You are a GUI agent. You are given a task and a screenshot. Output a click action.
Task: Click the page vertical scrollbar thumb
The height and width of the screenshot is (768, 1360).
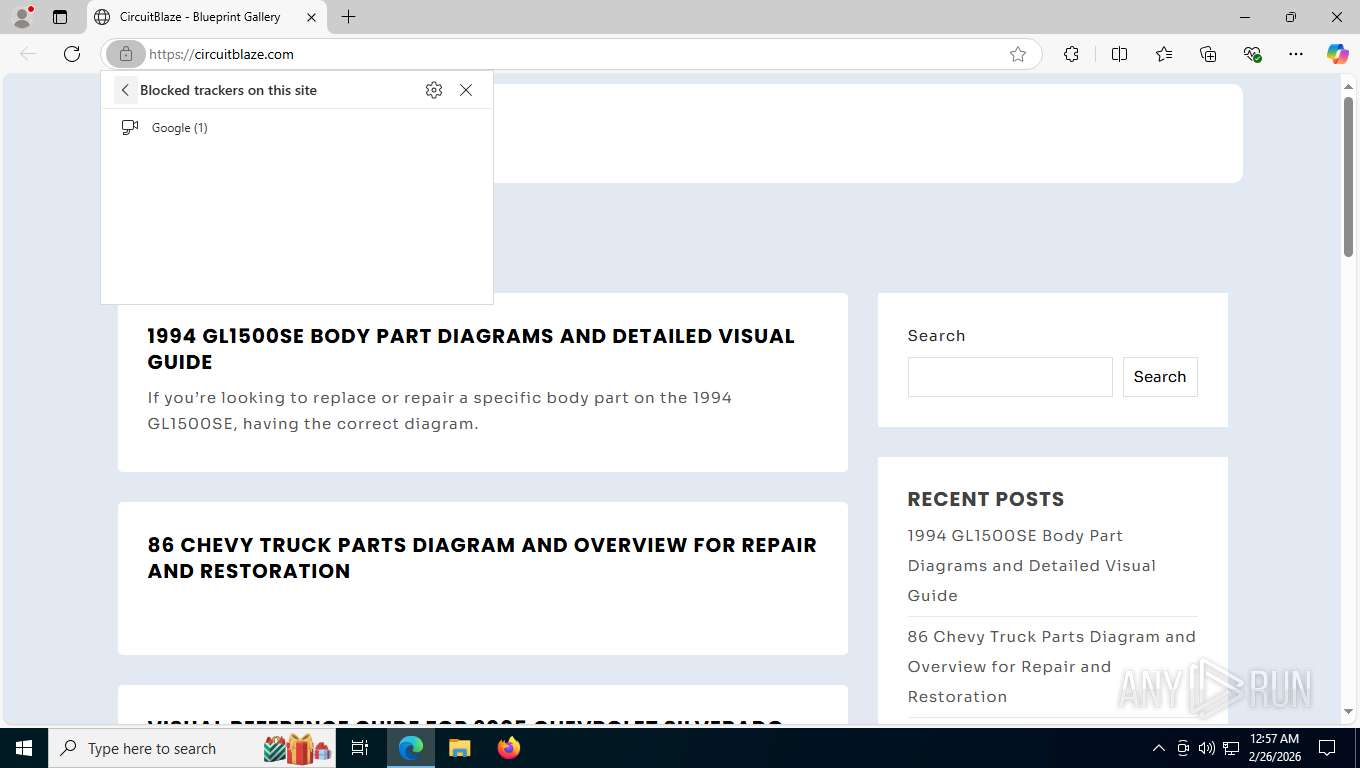(1348, 177)
